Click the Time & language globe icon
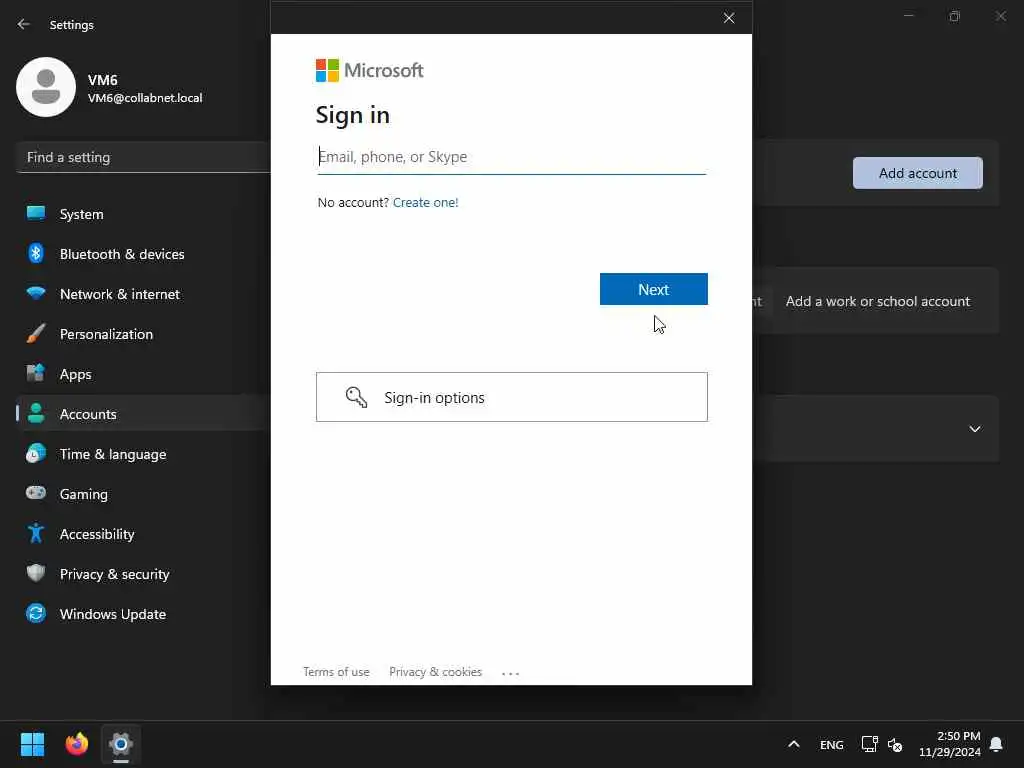The height and width of the screenshot is (768, 1024). pos(36,453)
